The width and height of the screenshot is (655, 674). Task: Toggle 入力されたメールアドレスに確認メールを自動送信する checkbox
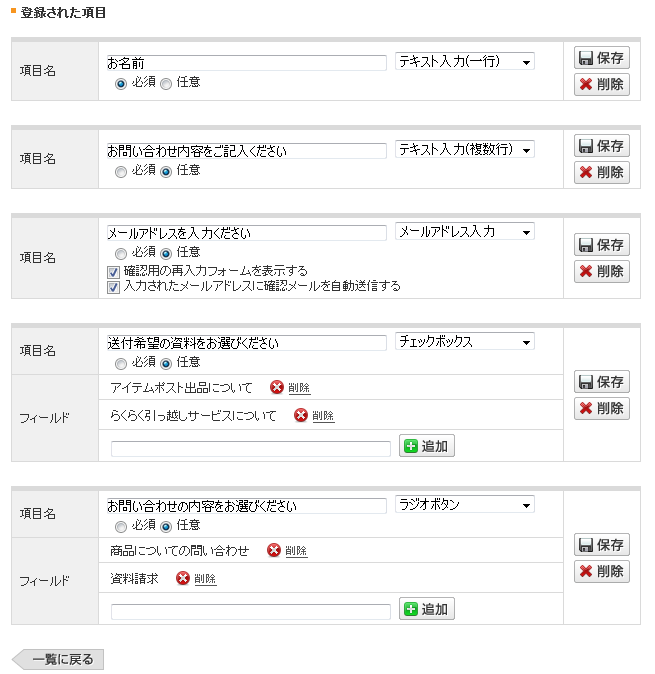tap(113, 286)
